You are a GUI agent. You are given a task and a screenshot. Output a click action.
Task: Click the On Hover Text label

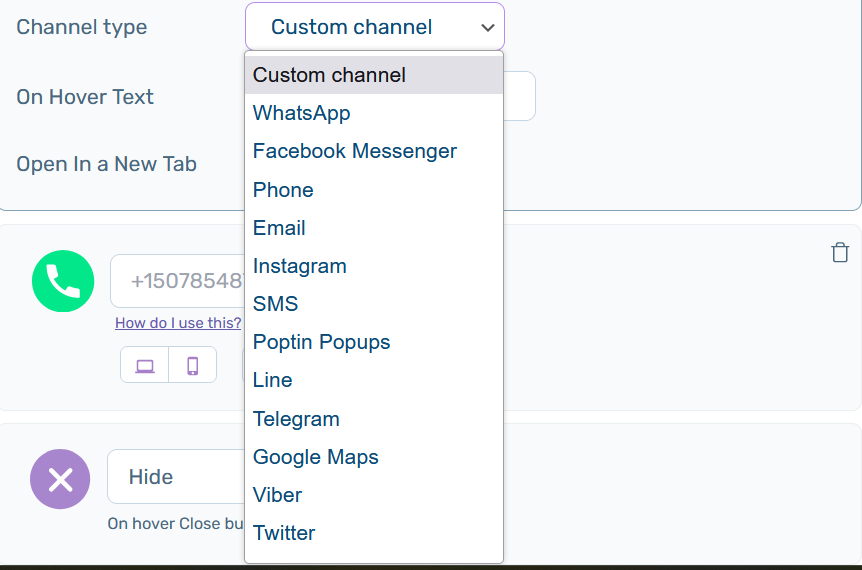coord(85,97)
